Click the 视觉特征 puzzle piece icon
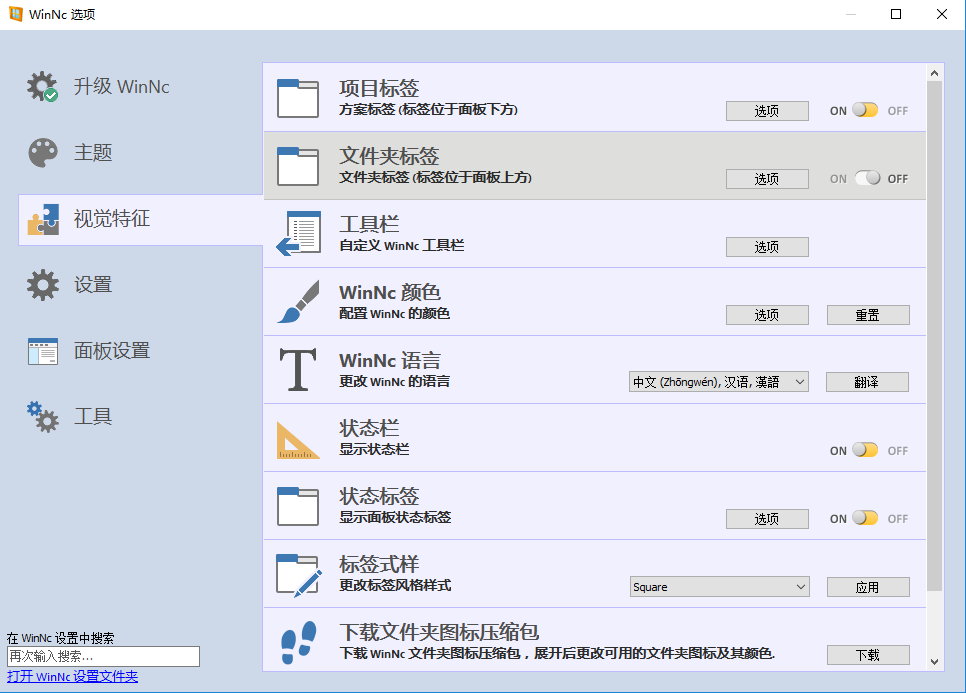This screenshot has width=966, height=693. [43, 219]
